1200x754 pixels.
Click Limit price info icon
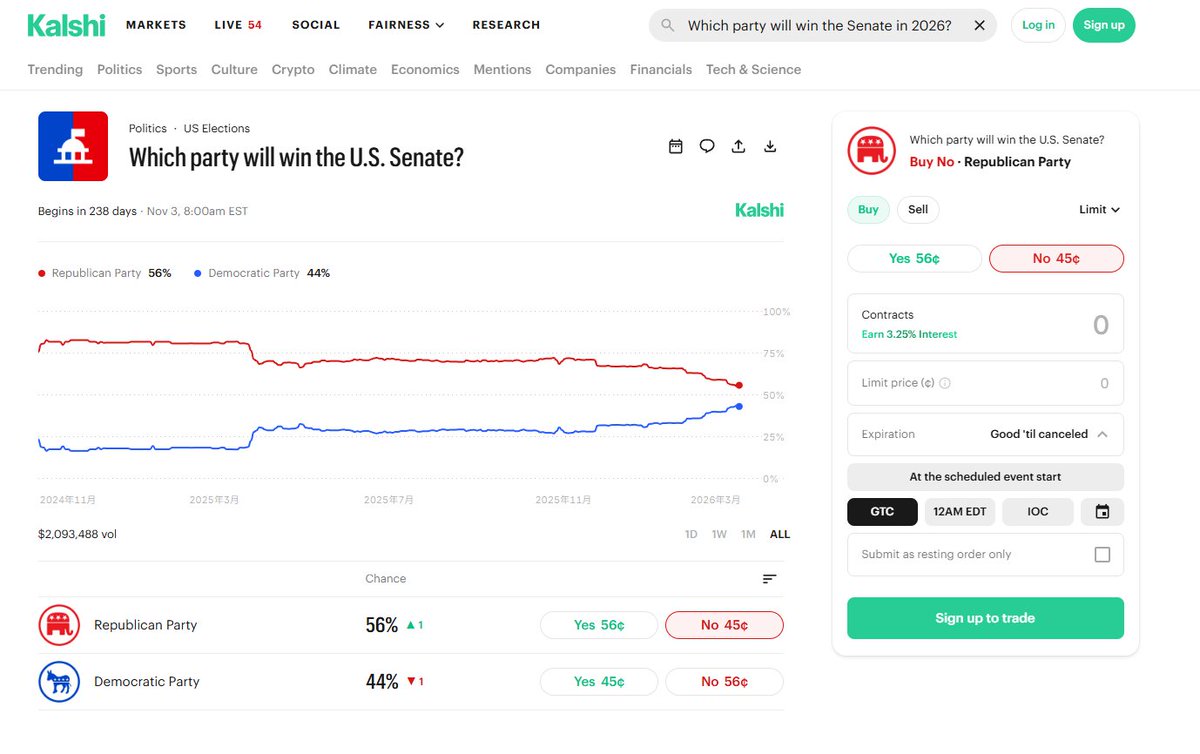[x=945, y=383]
